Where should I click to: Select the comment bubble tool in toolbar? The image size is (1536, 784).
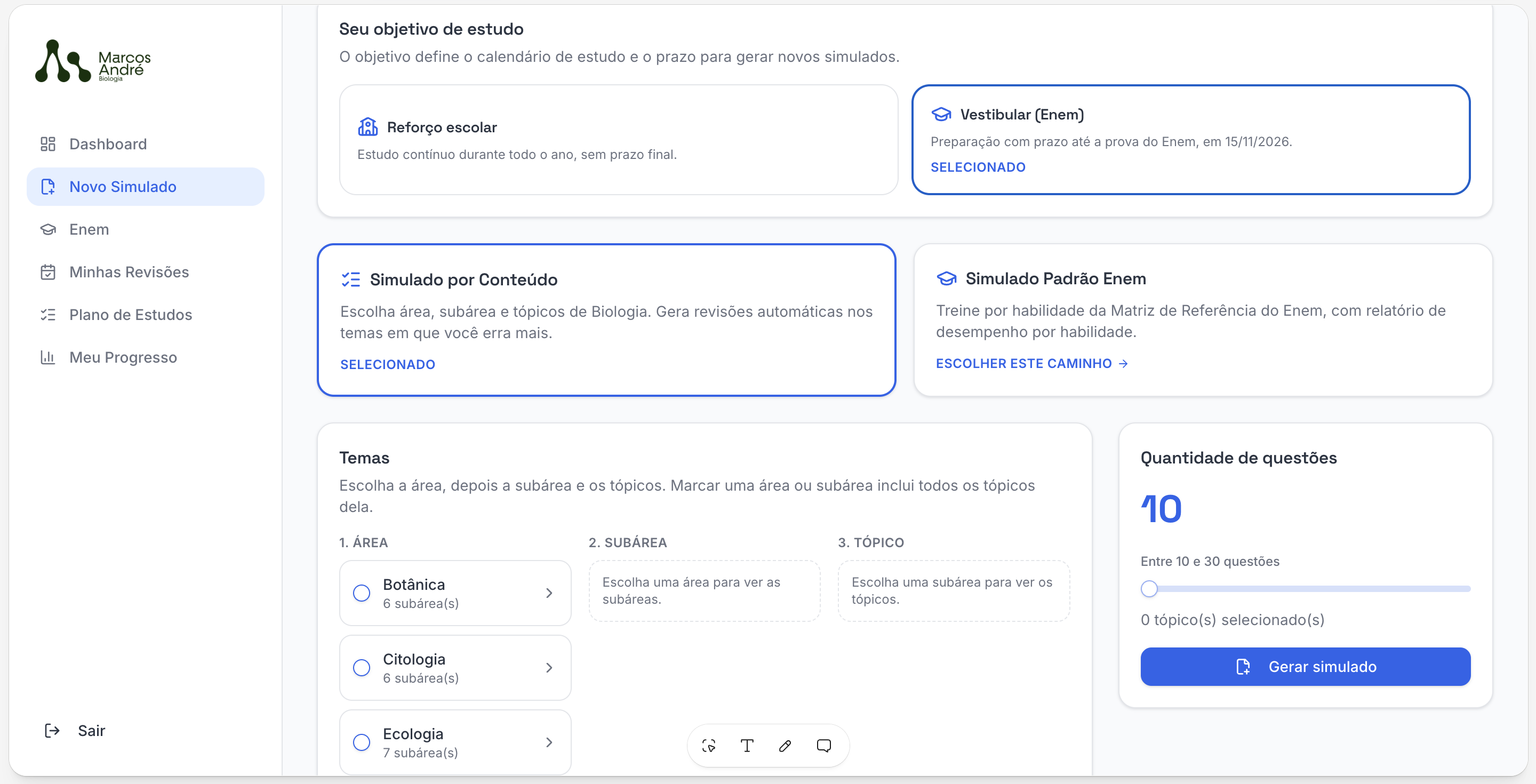tap(823, 745)
